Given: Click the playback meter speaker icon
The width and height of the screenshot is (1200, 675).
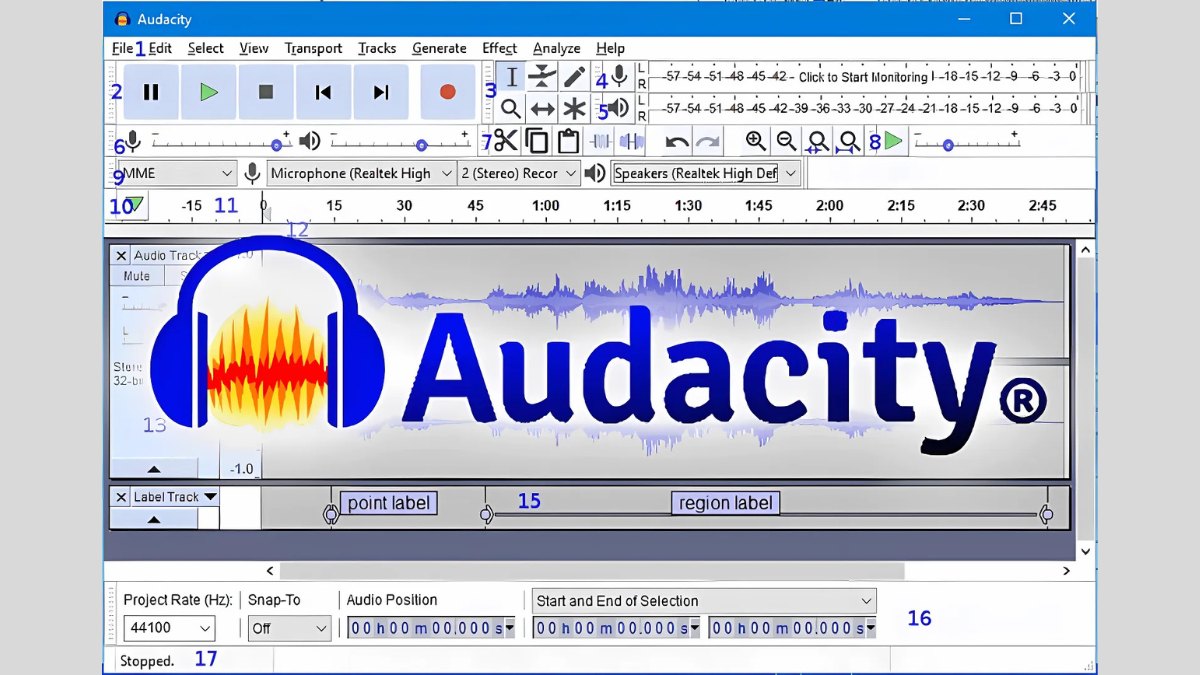Looking at the screenshot, I should (619, 108).
